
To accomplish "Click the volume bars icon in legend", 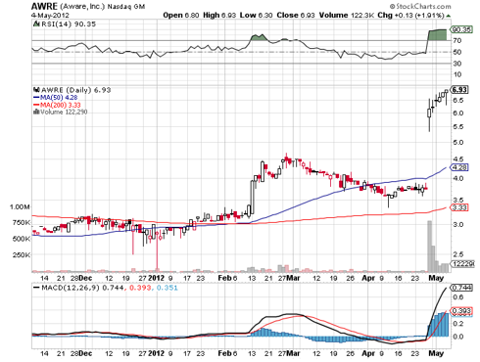I will coord(36,112).
